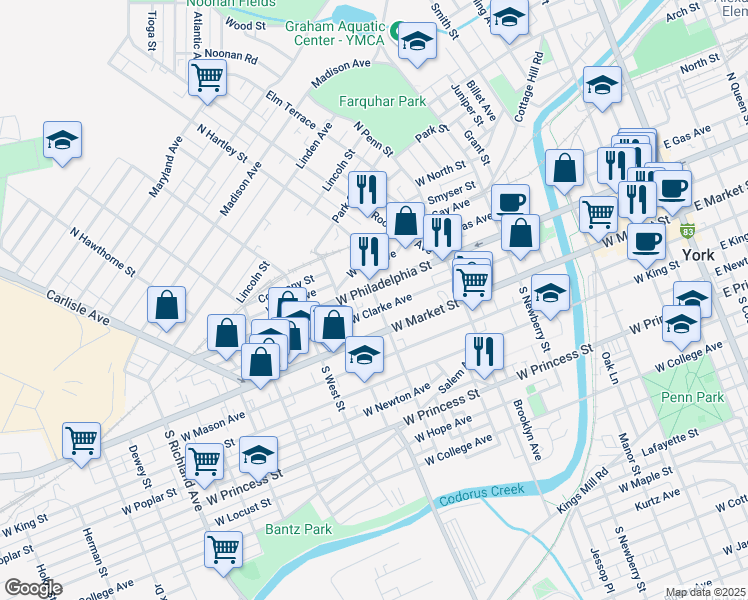
Task: Open the restaurant marker by Lincoln St
Action: [367, 191]
